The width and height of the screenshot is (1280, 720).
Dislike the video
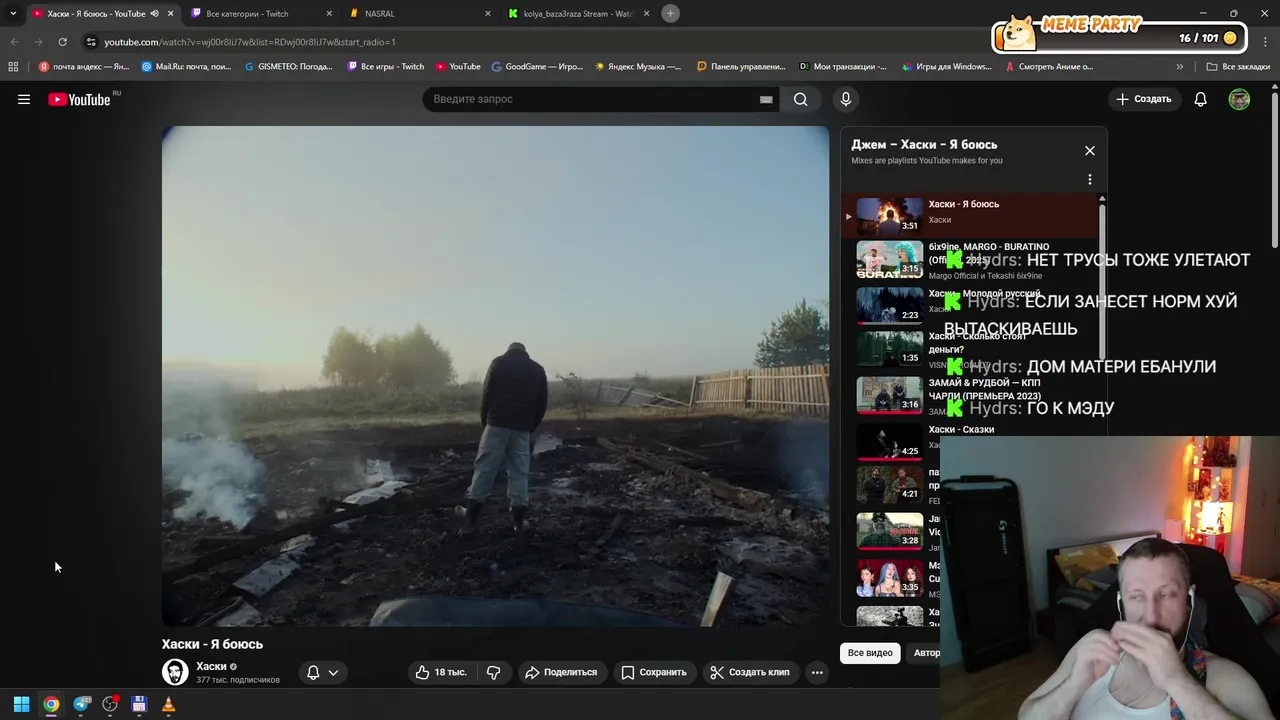pos(493,672)
